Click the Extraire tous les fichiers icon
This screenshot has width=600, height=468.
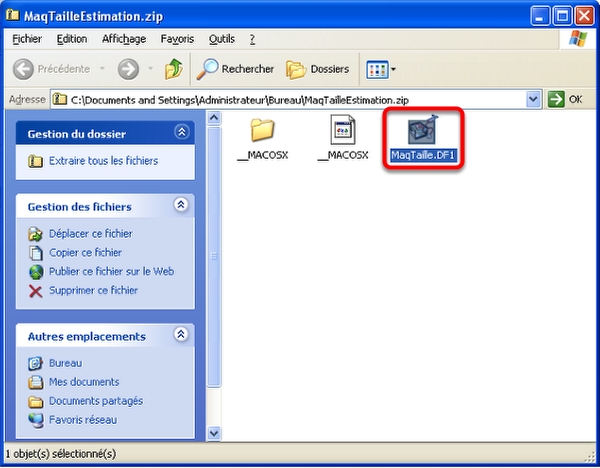coord(36,161)
